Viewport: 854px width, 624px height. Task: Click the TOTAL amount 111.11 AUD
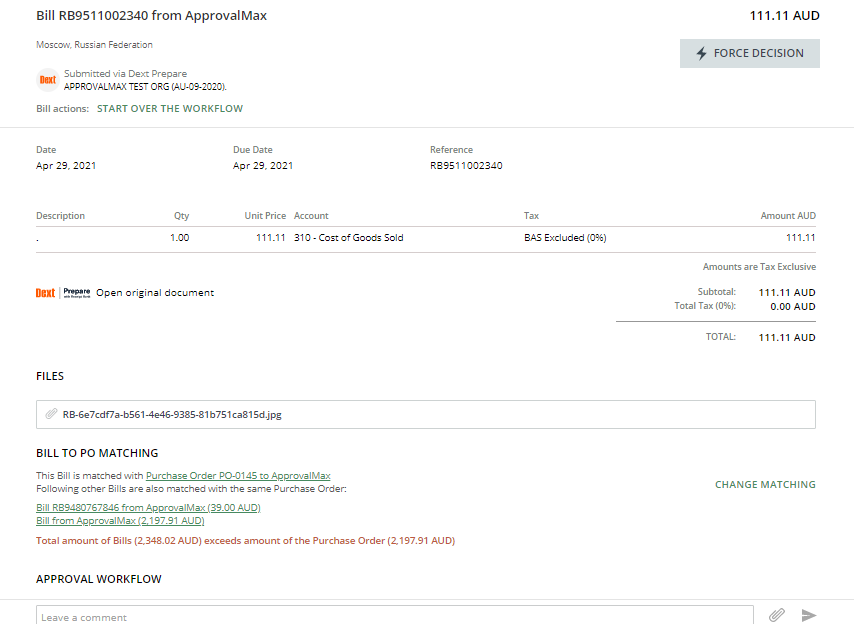[787, 338]
